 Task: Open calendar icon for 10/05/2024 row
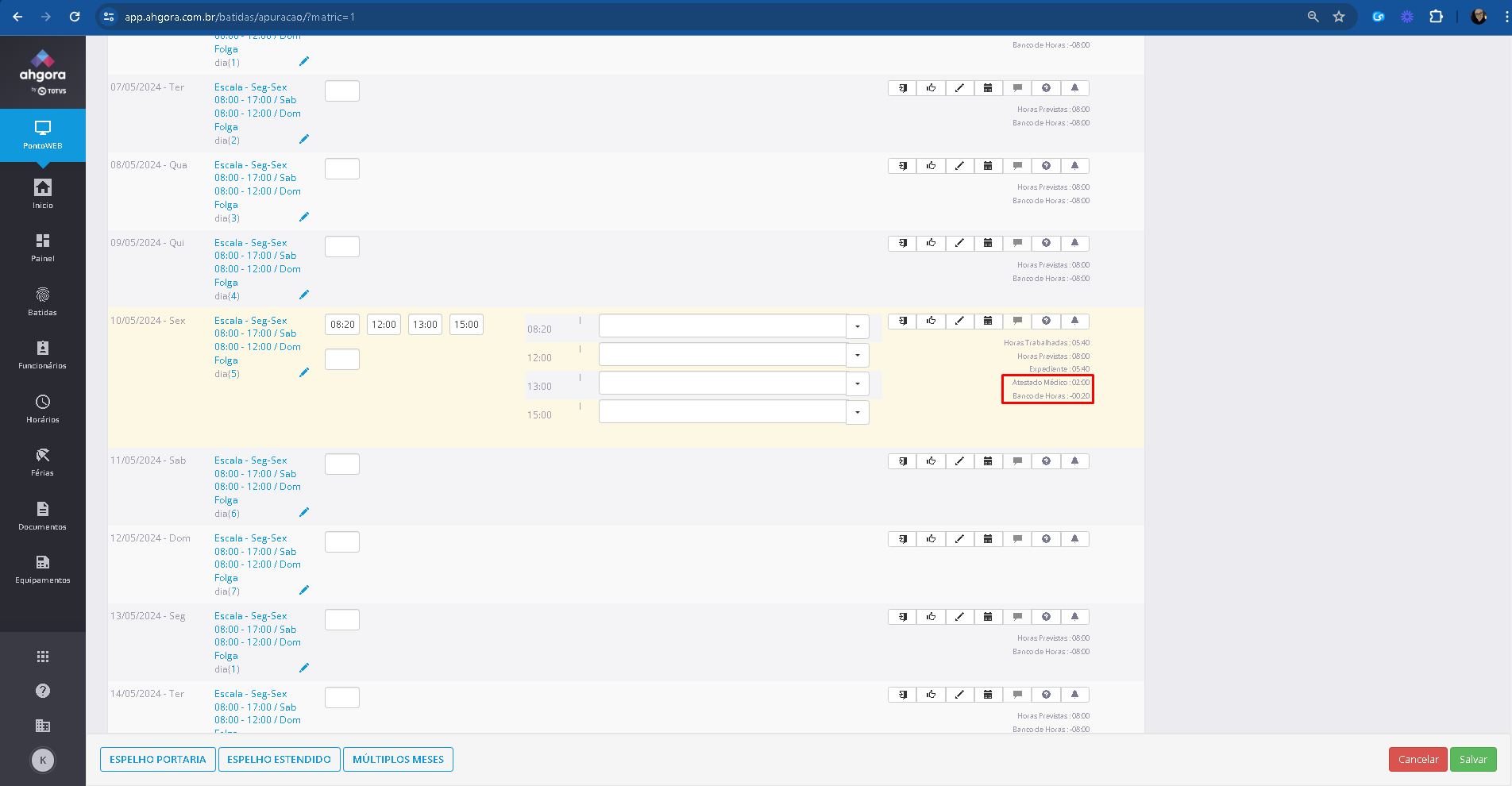pos(988,322)
